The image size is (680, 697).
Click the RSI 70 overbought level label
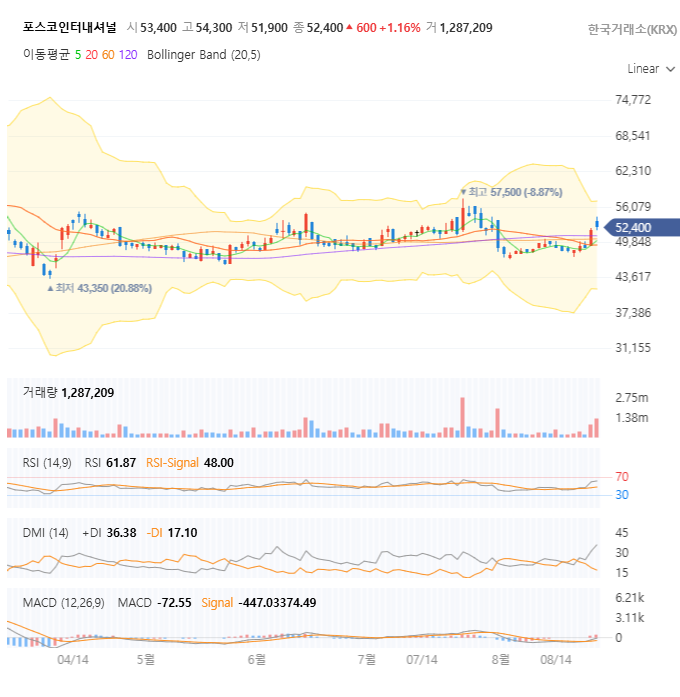click(x=622, y=477)
